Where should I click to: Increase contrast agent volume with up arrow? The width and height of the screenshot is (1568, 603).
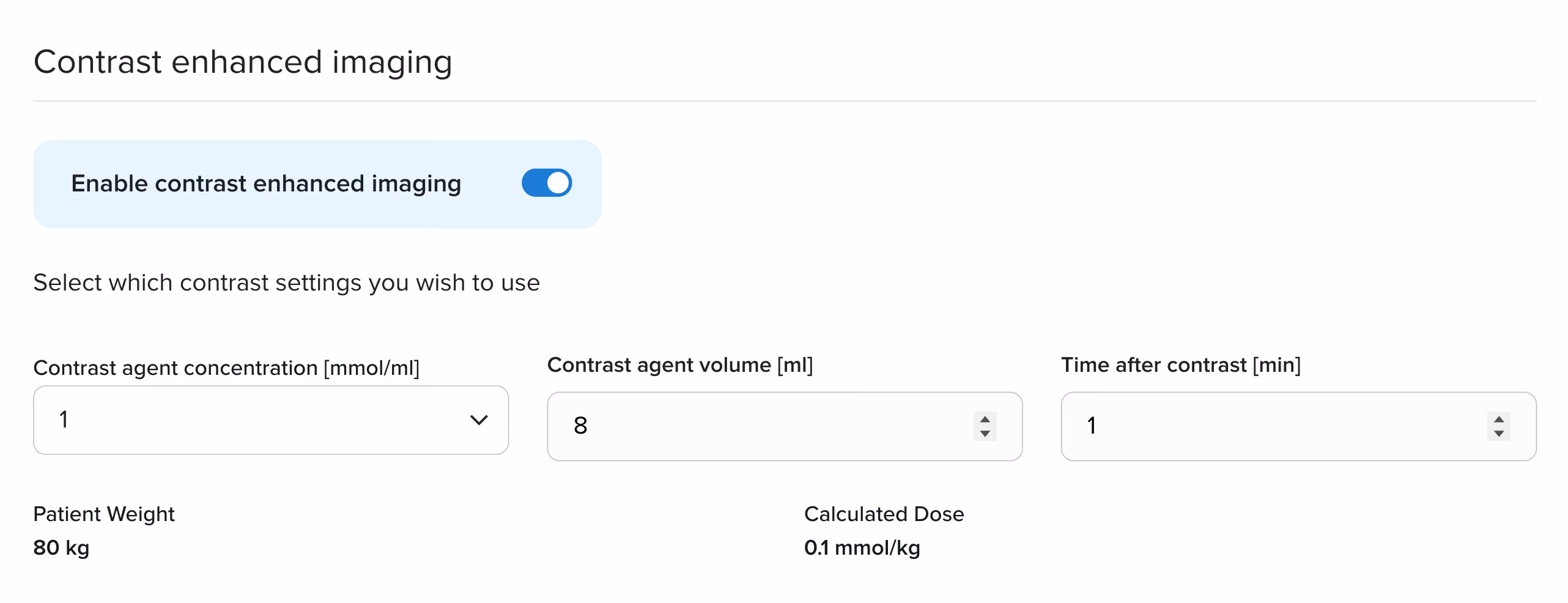985,420
